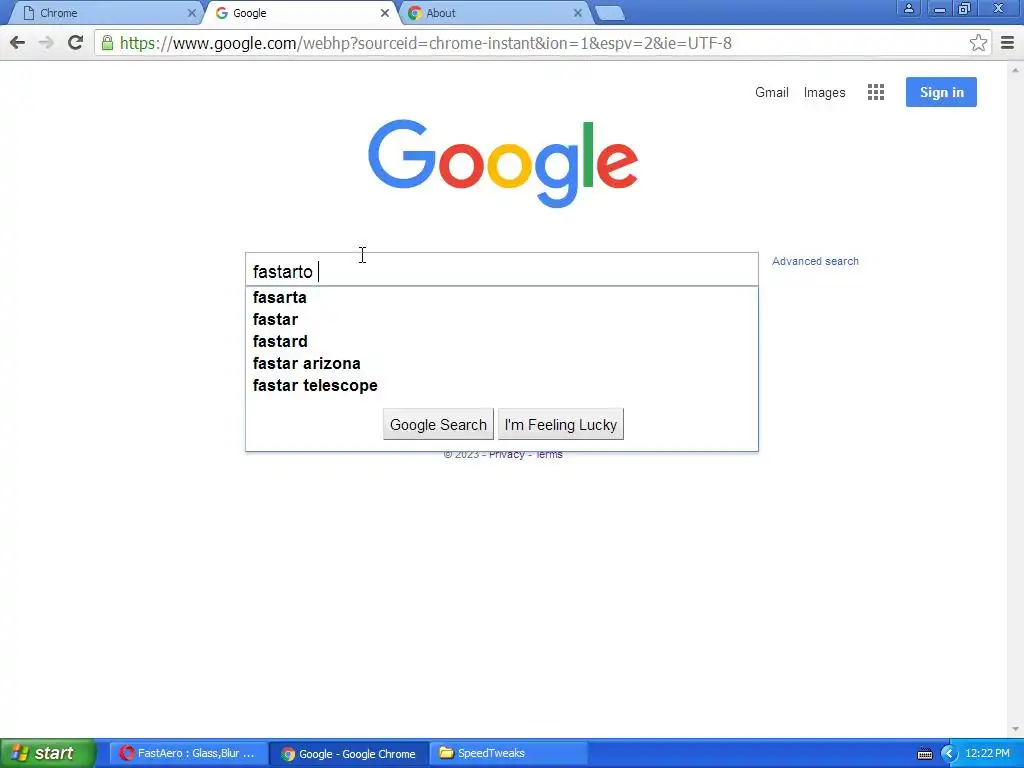
Task: Bookmark this page with the star icon
Action: (978, 43)
